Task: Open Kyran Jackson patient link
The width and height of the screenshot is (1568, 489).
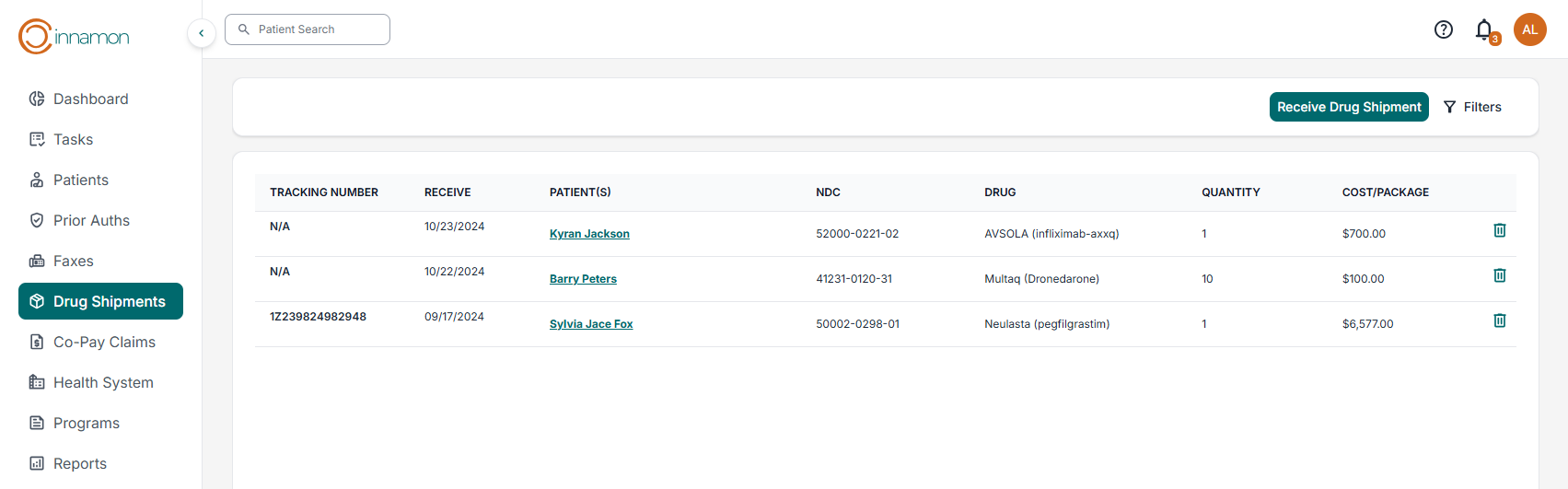Action: (589, 234)
